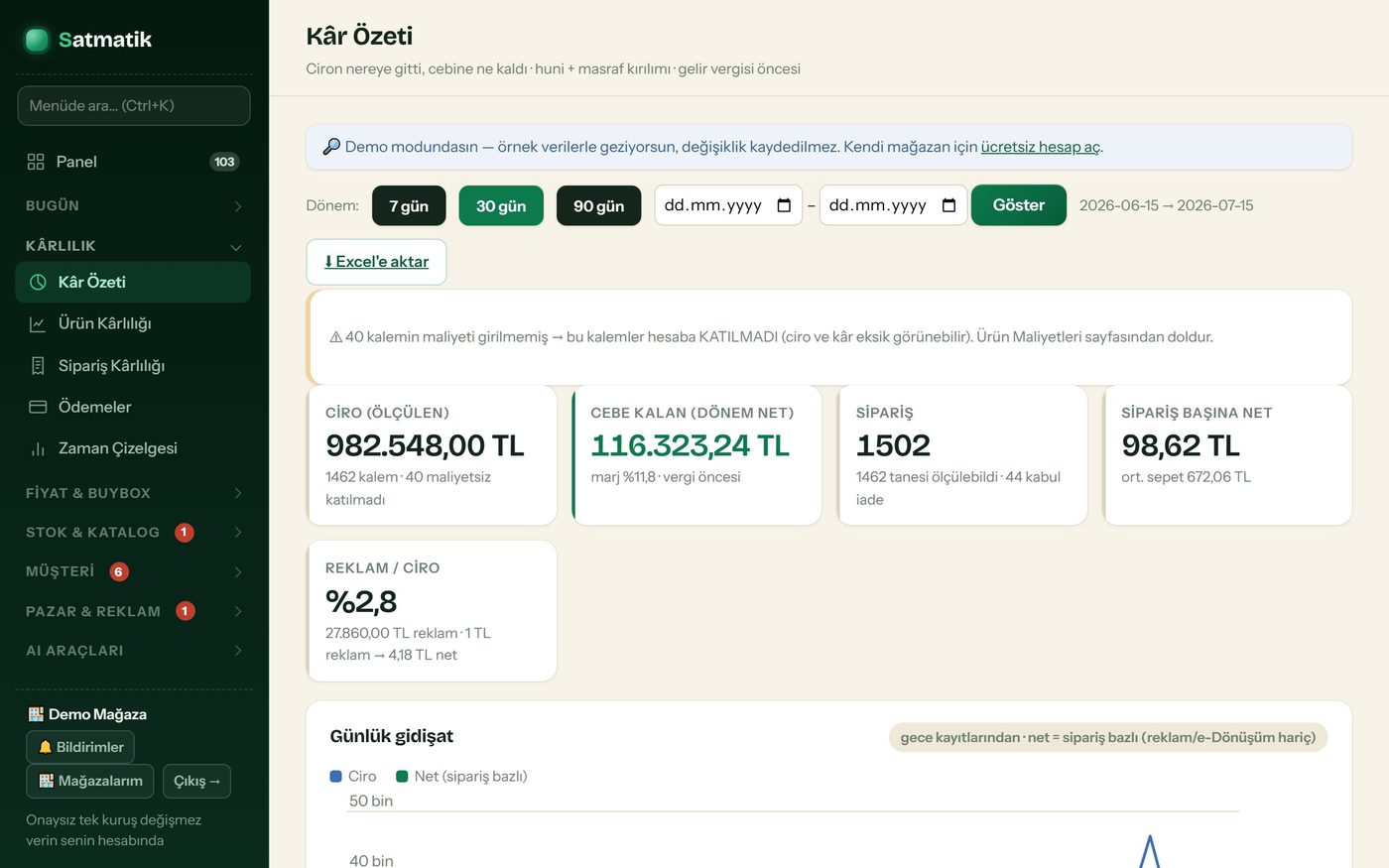Click the Satmatik green logo icon
The height and width of the screenshot is (868, 1389).
[37, 40]
